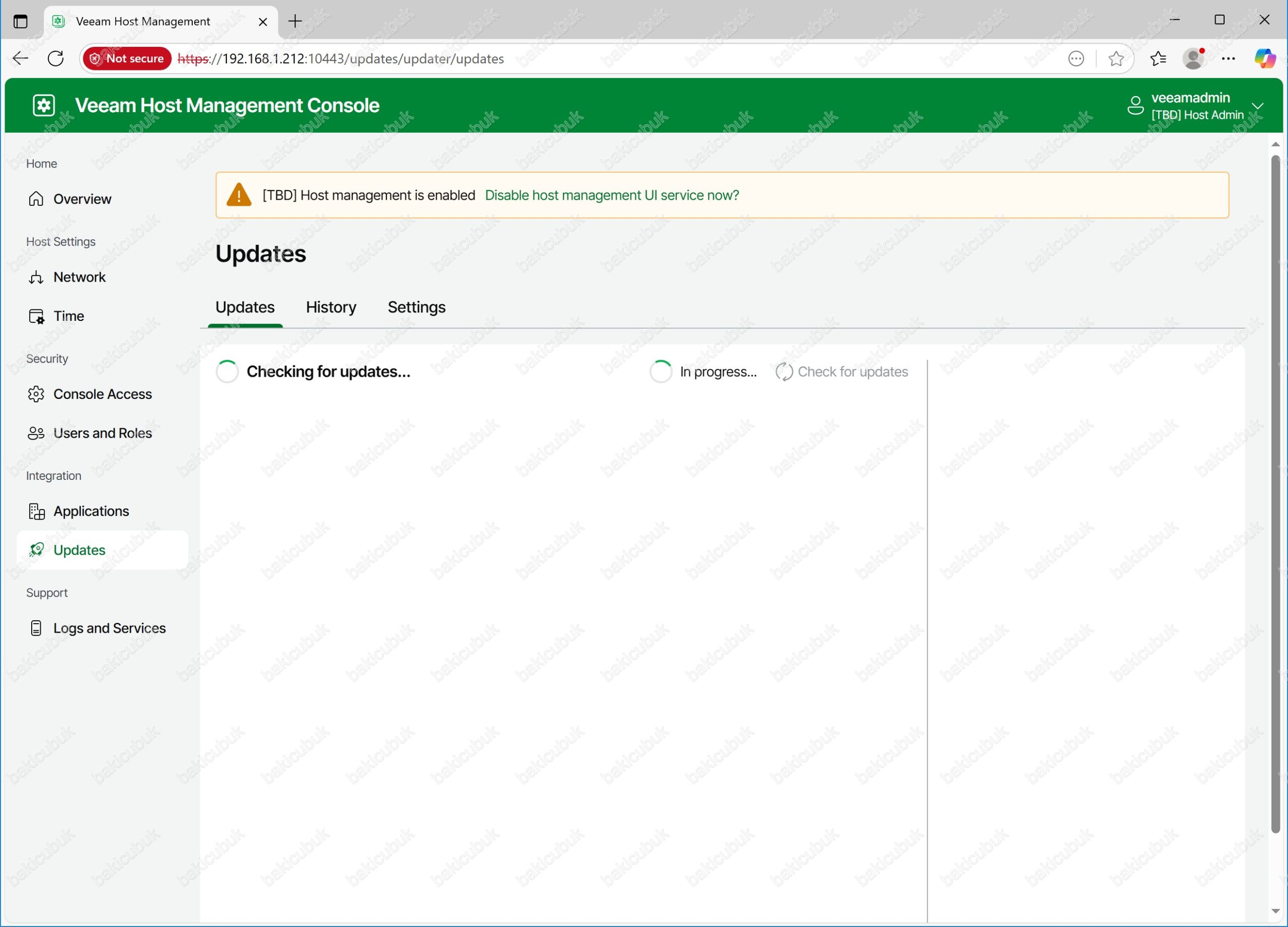Click the Veeam Host Management Console title
This screenshot has height=927, width=1288.
(227, 106)
